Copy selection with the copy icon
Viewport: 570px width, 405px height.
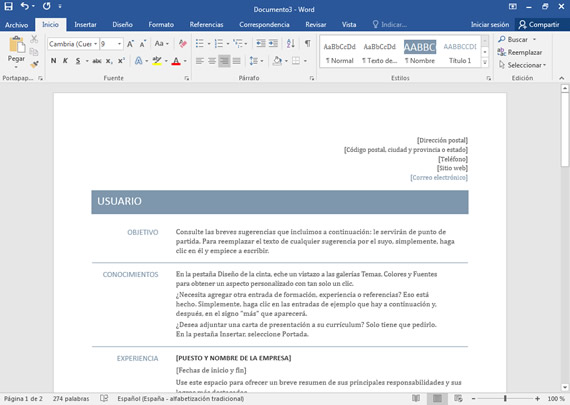click(34, 52)
